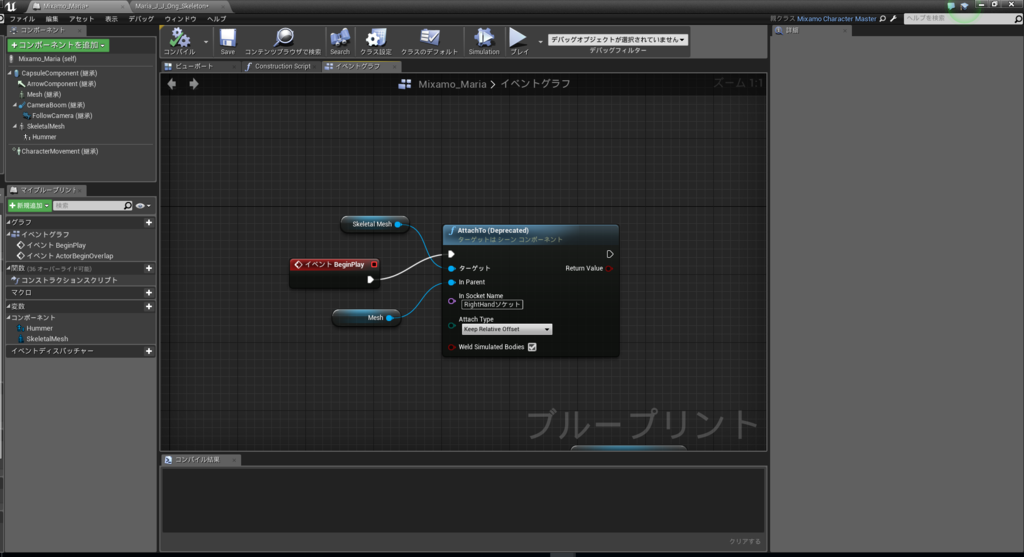
Task: Click BeginPlay event delegate red pin
Action: tap(374, 264)
